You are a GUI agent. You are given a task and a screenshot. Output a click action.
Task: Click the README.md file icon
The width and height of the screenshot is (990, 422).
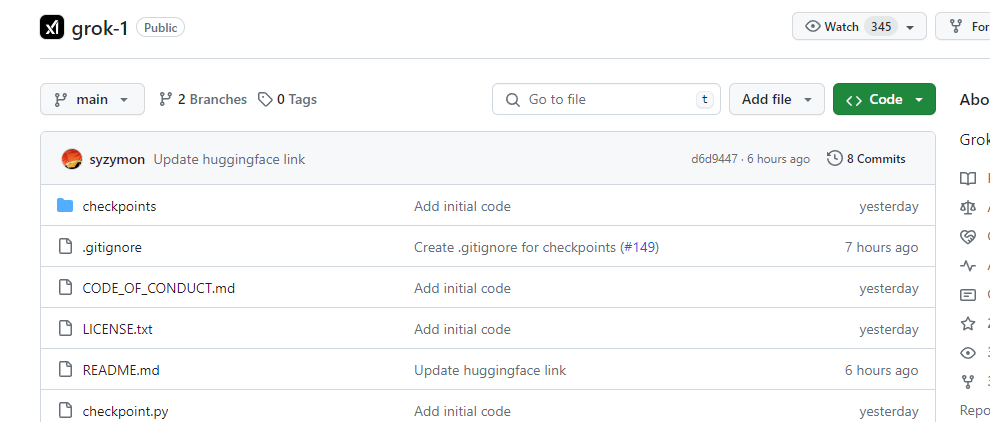click(x=65, y=370)
